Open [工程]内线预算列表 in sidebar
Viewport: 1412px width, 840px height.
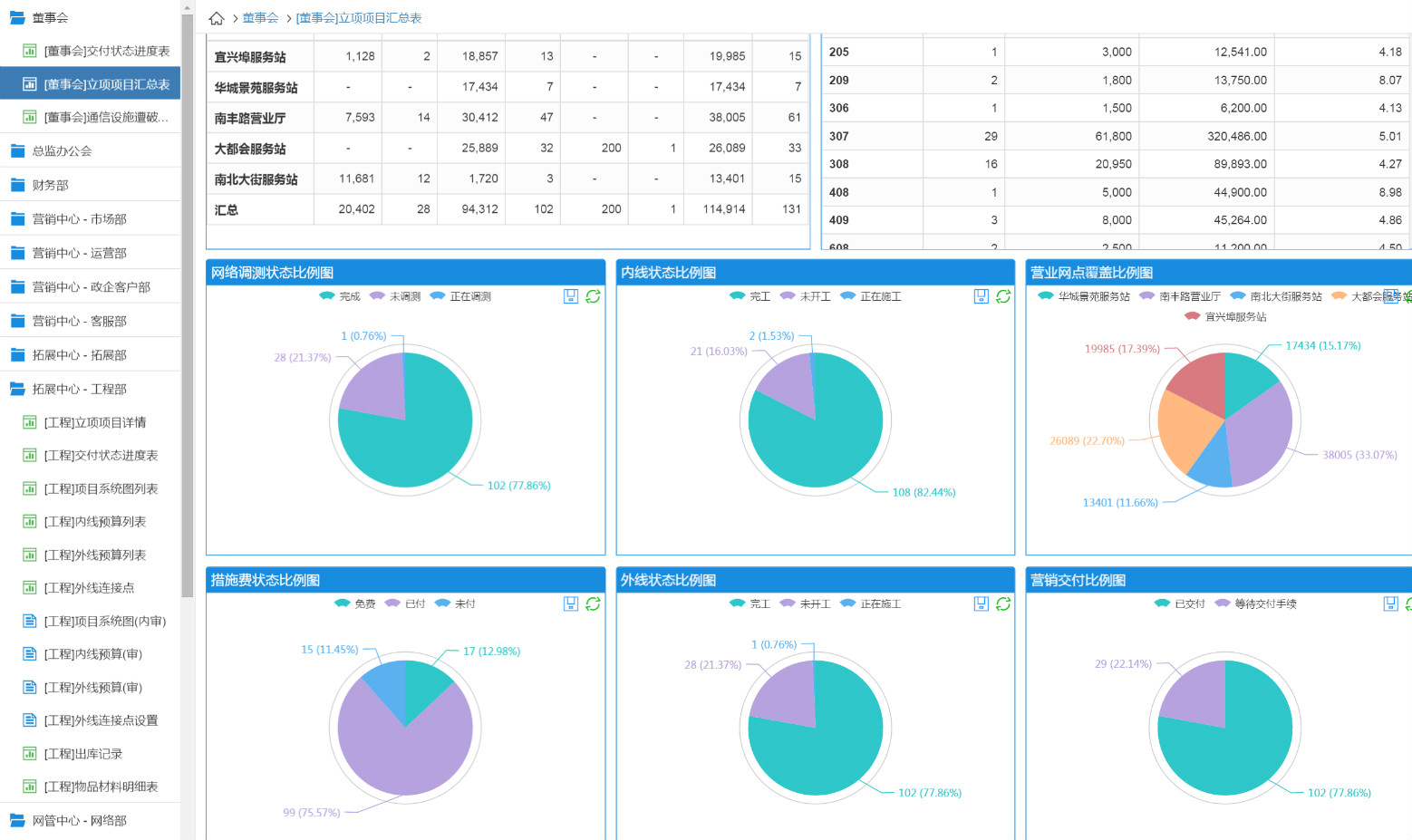click(94, 521)
